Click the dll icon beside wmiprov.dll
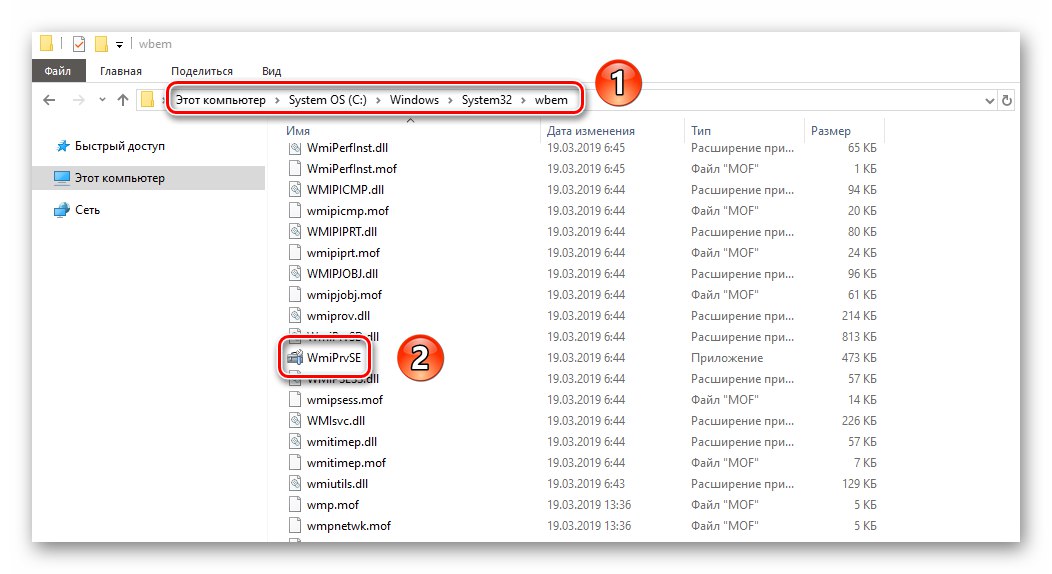 (x=295, y=317)
